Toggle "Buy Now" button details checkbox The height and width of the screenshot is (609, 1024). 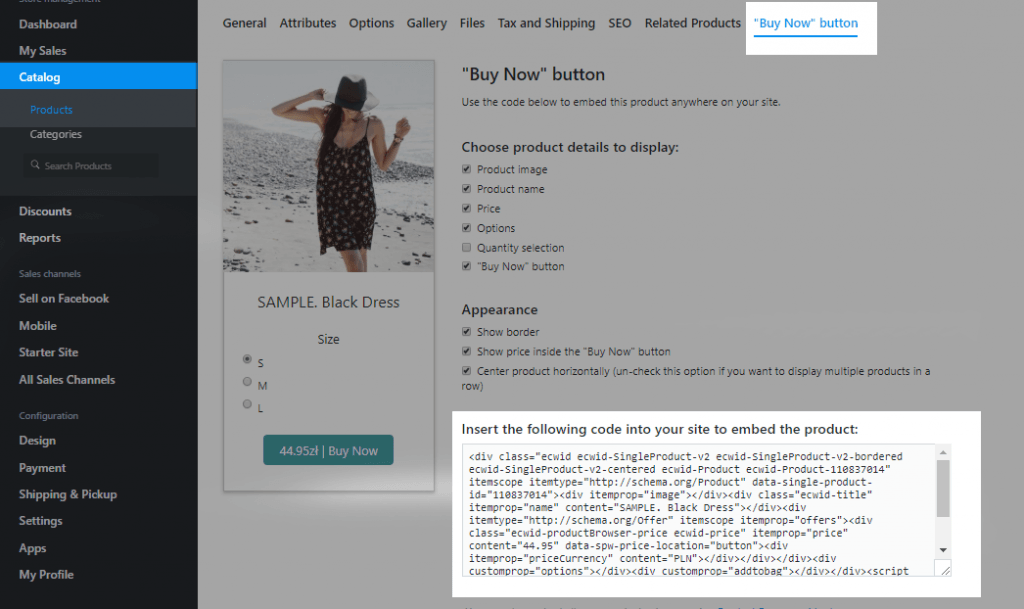coord(466,266)
